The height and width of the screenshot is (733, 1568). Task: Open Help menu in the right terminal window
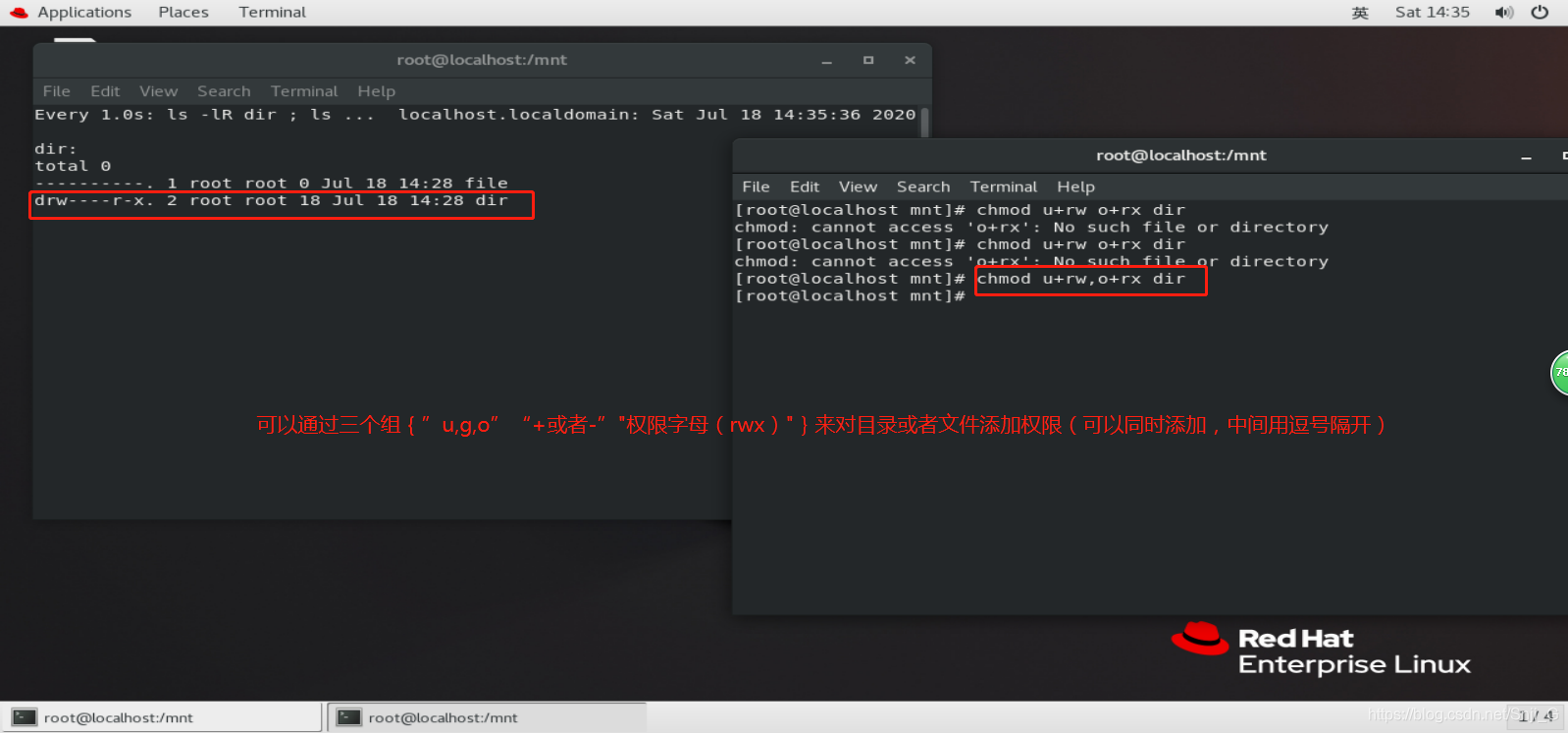(x=1075, y=186)
